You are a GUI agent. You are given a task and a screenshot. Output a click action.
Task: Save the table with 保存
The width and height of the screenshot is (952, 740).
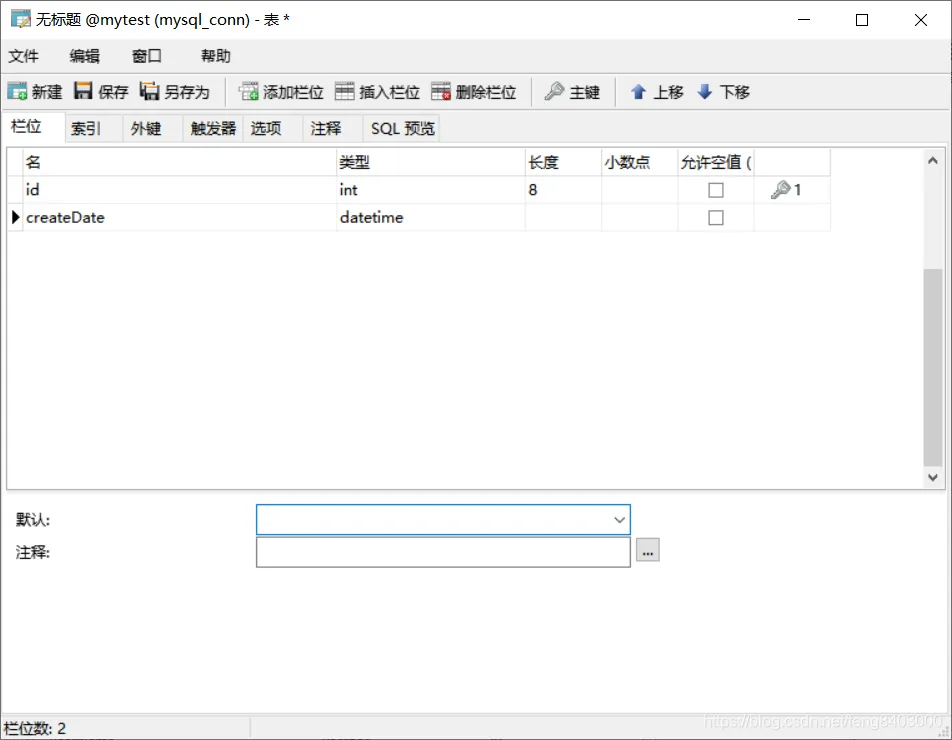(x=101, y=92)
